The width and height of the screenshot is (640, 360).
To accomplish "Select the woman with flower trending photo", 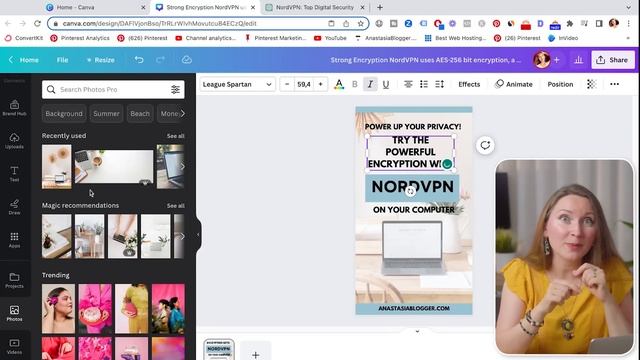I will pos(58,309).
